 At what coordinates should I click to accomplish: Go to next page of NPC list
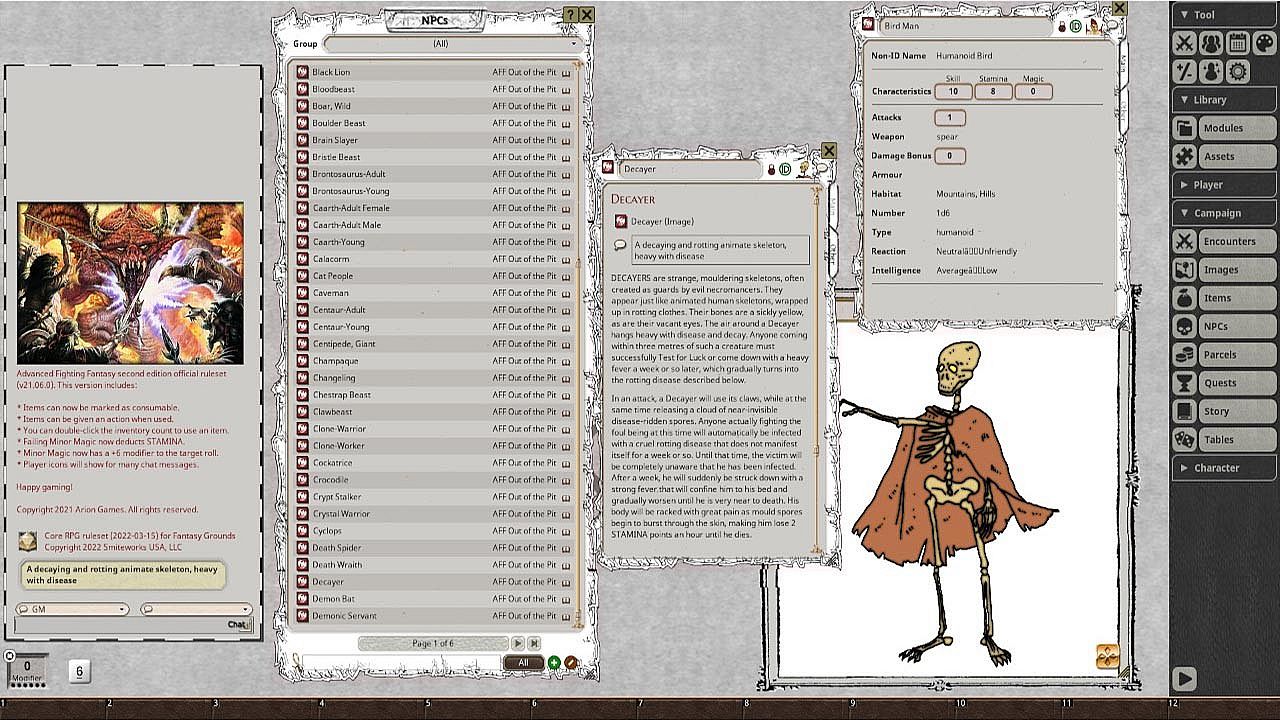[x=518, y=643]
